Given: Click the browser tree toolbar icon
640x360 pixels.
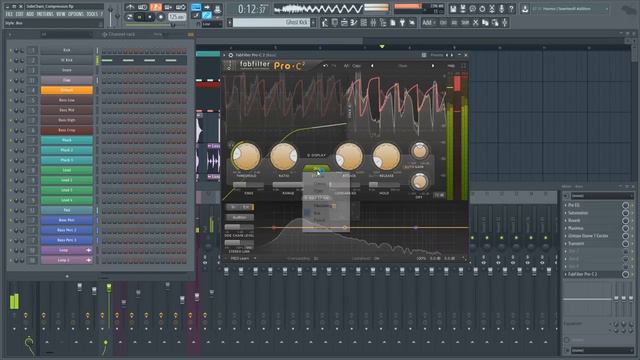Looking at the screenshot, I should click(x=383, y=23).
